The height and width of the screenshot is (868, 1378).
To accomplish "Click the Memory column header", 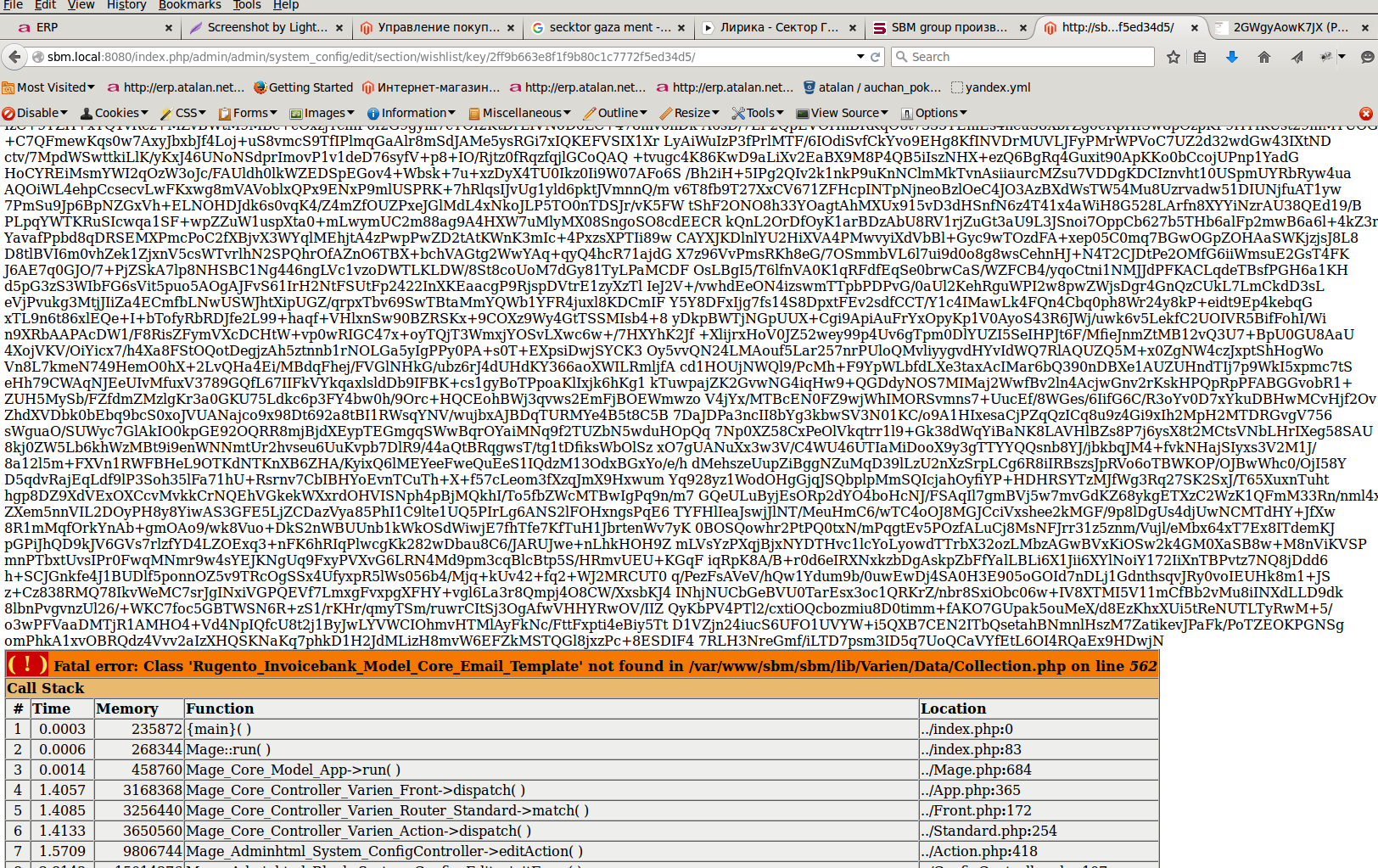I will pyautogui.click(x=139, y=708).
